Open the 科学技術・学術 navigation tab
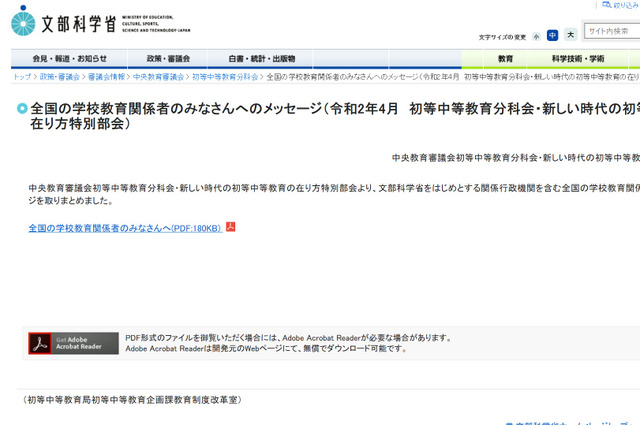Image resolution: width=640 pixels, height=426 pixels. [578, 59]
